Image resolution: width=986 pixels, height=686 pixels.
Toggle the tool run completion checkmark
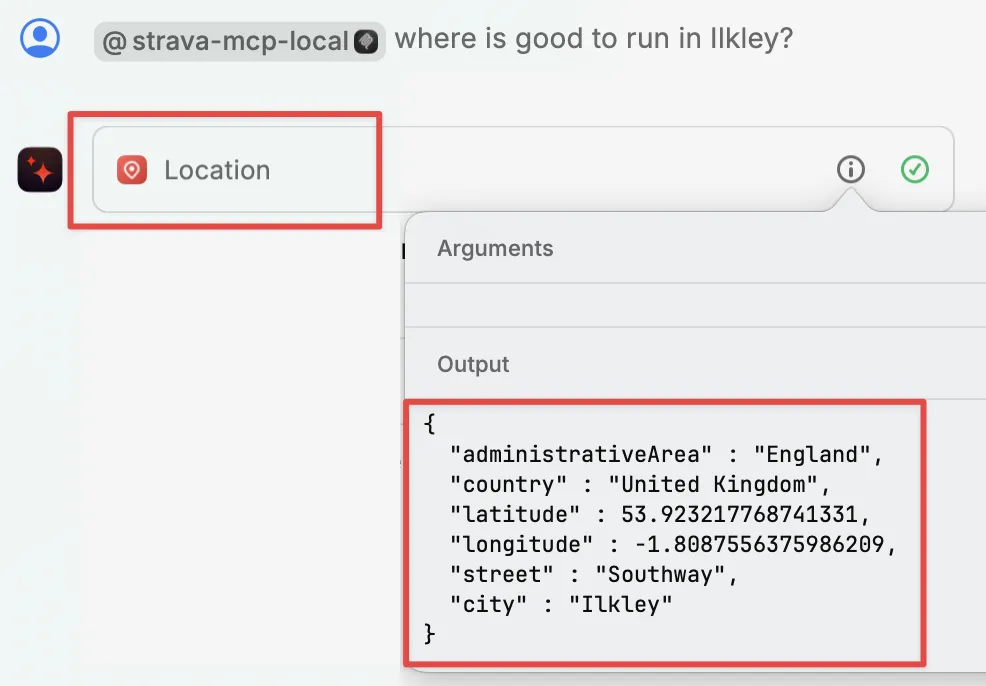(x=916, y=170)
